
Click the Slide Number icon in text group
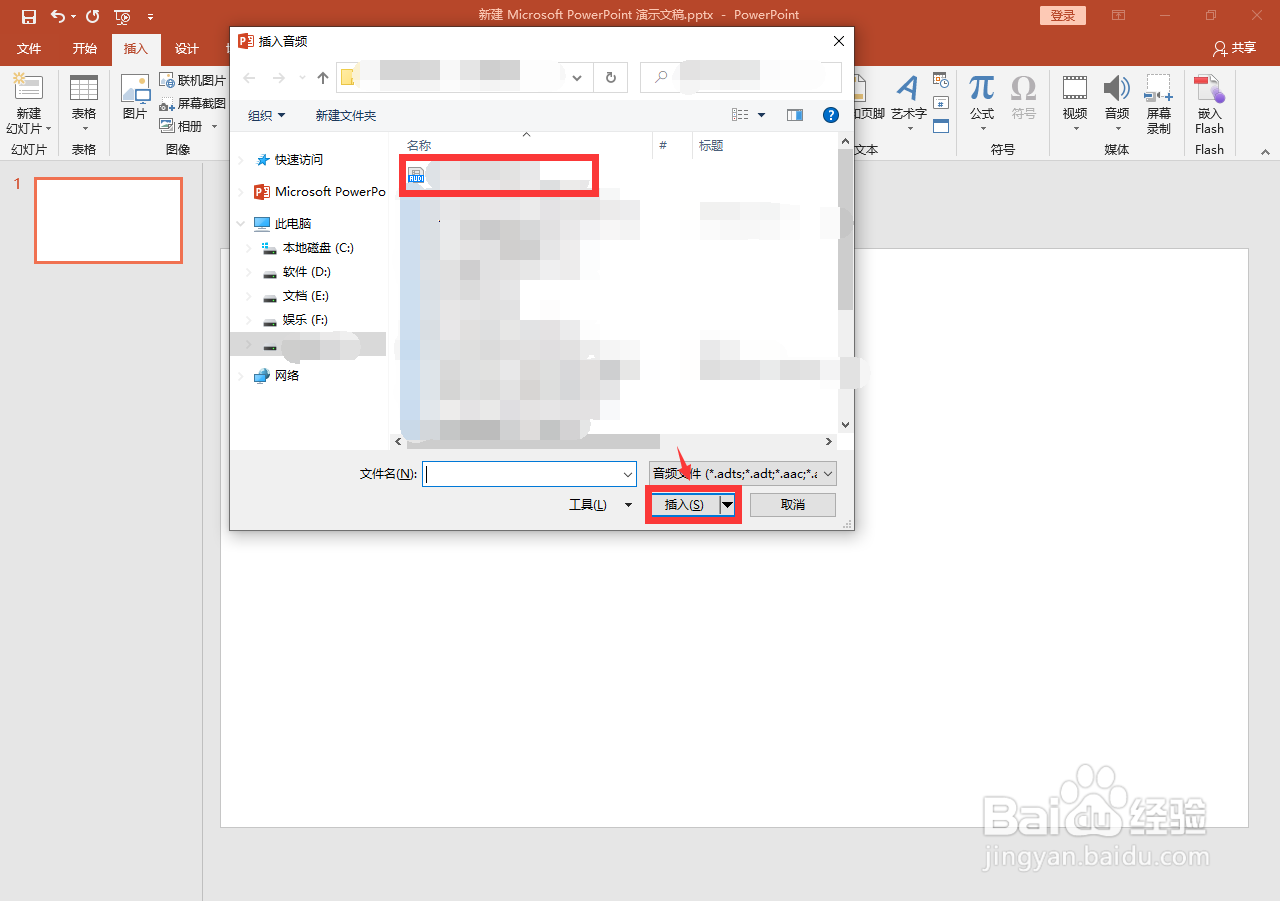click(940, 103)
